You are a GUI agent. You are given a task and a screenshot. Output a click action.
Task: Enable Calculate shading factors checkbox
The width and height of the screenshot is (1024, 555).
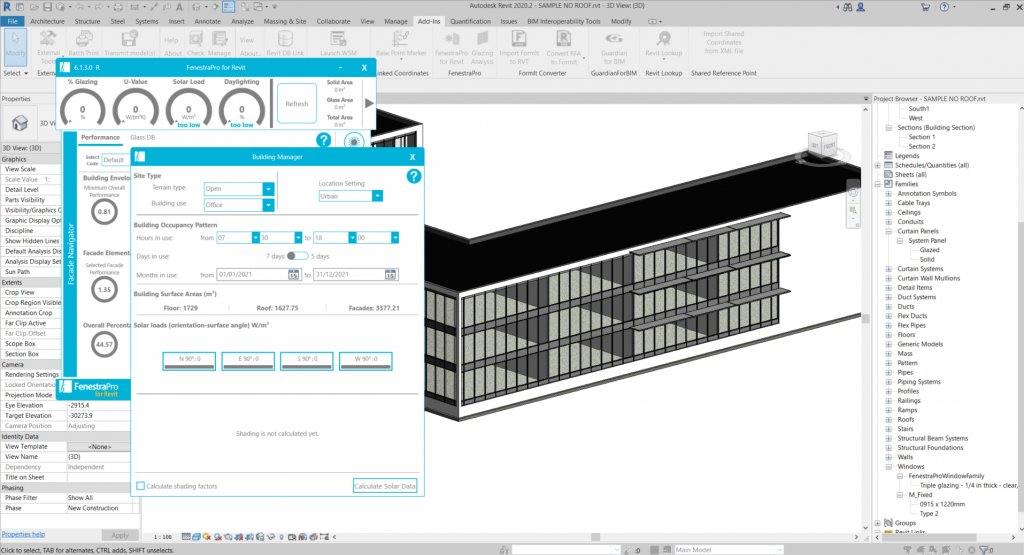[140, 486]
